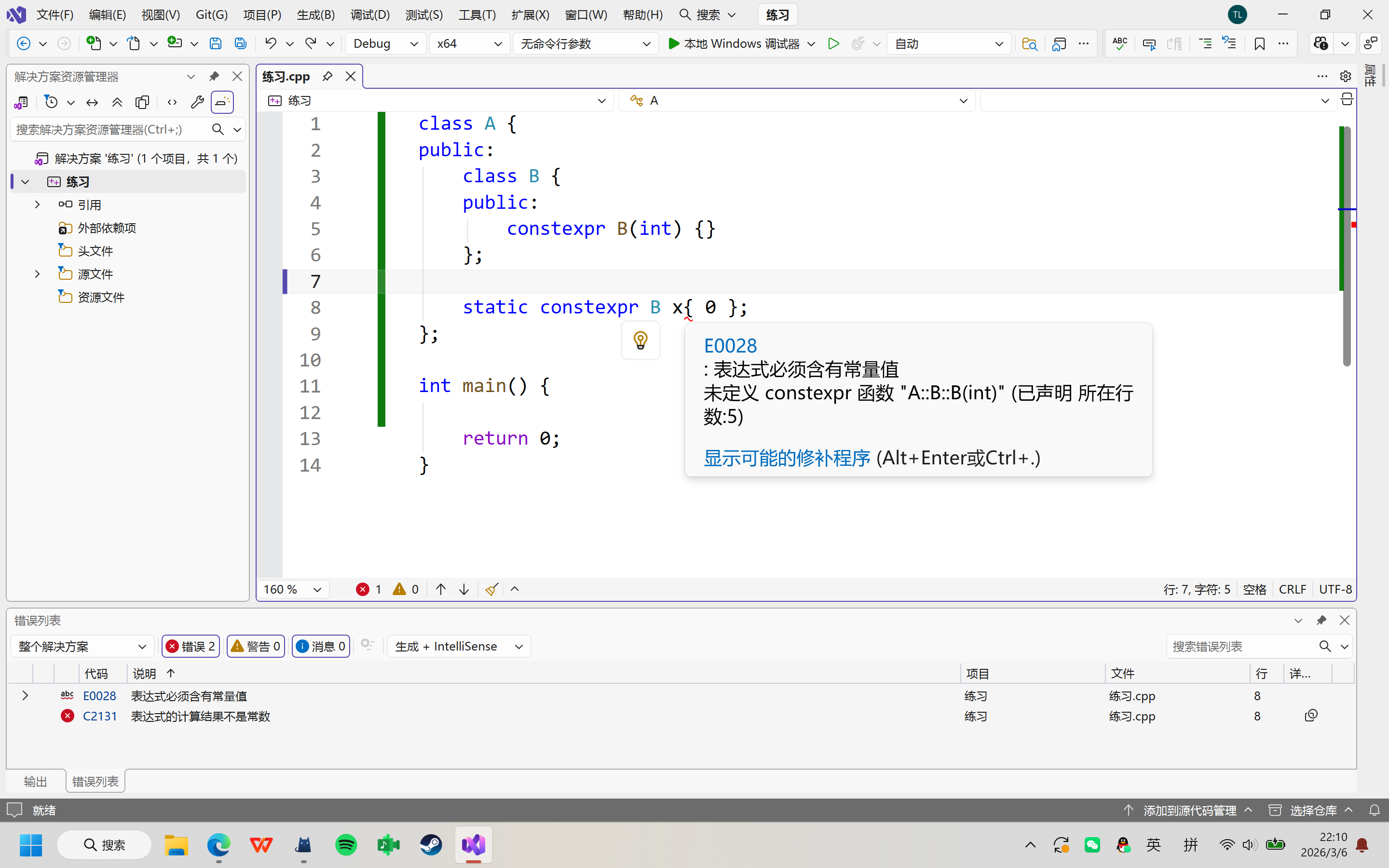The height and width of the screenshot is (868, 1389).
Task: Click the 本地 Windows 调试器 start button
Action: tap(734, 43)
